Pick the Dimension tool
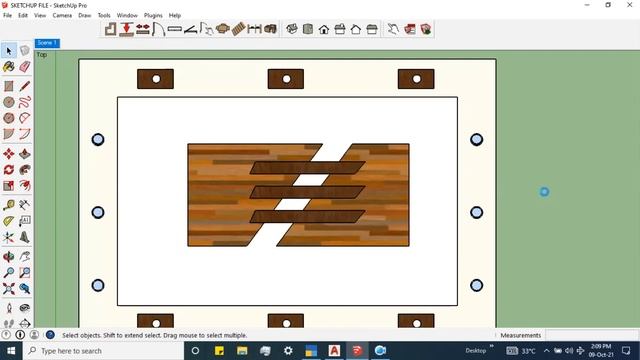 tap(24, 205)
